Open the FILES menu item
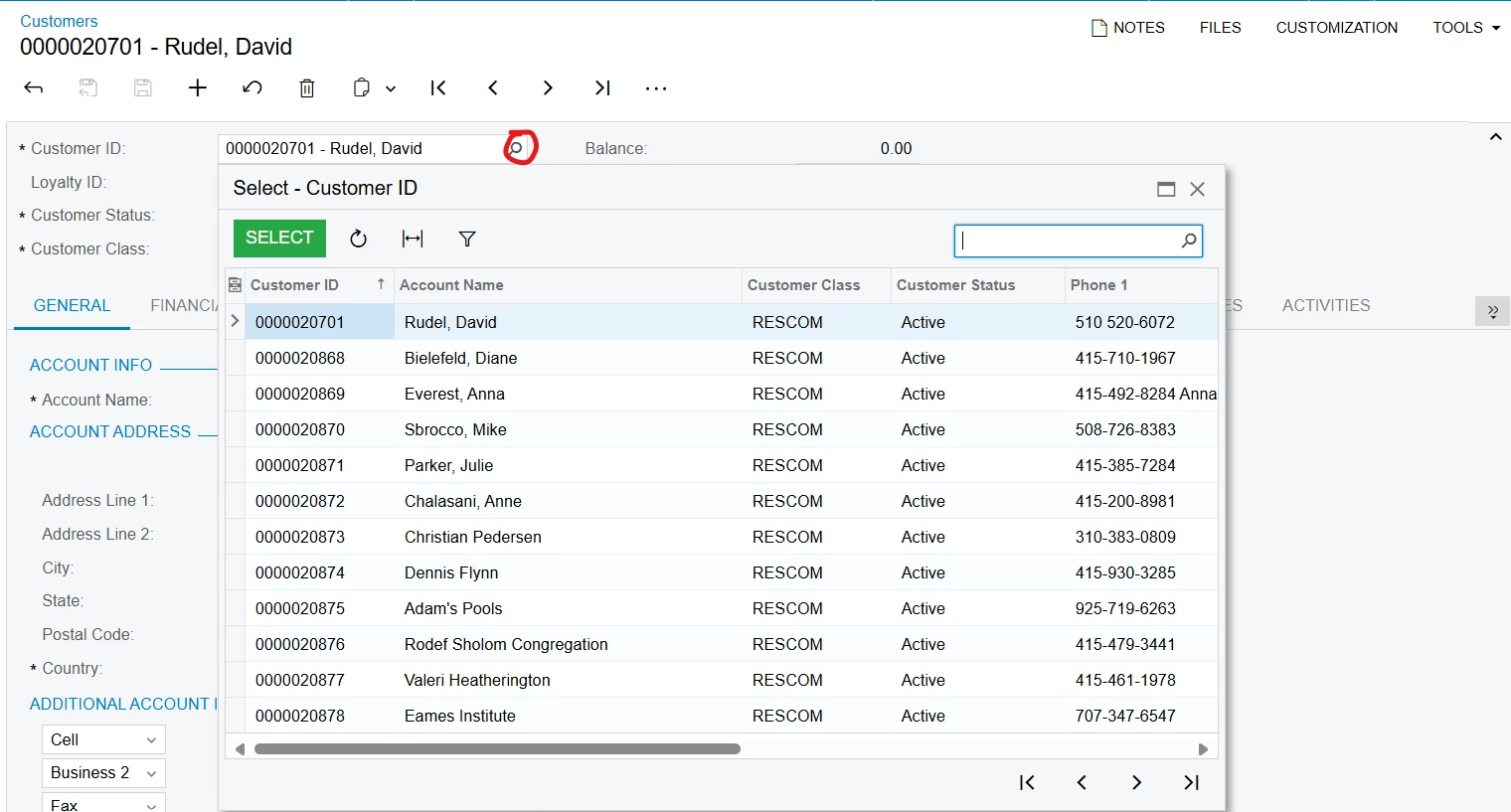This screenshot has width=1511, height=812. coord(1221,28)
